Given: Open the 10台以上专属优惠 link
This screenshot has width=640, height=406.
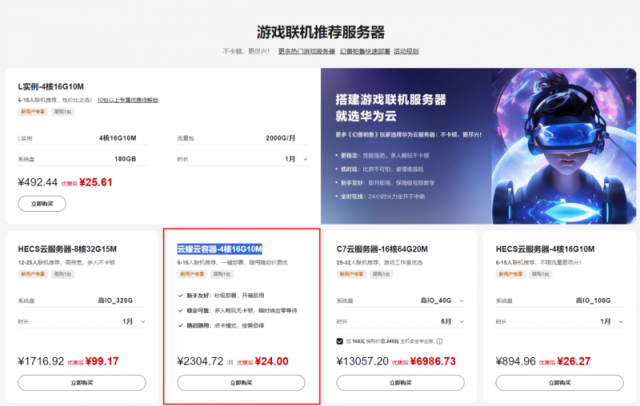Looking at the screenshot, I should point(127,100).
